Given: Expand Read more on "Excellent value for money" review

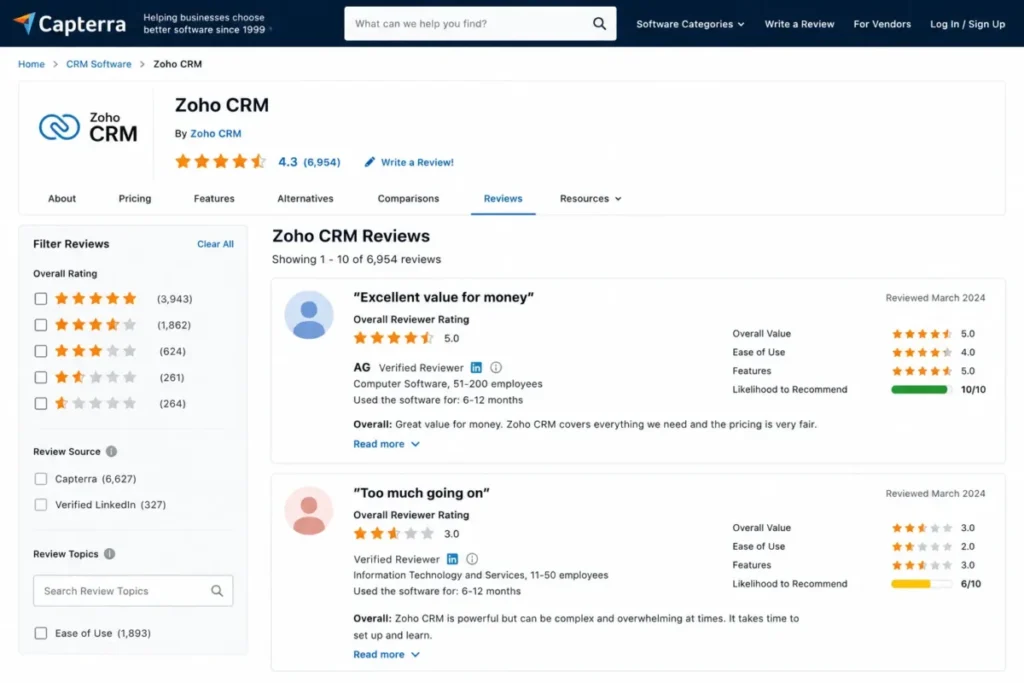Looking at the screenshot, I should (x=386, y=444).
